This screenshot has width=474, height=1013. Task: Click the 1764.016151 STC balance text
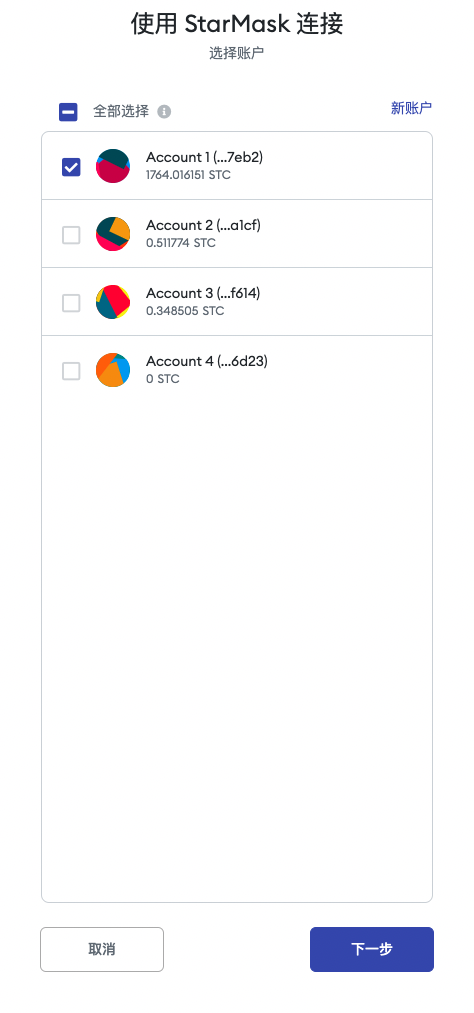pos(188,174)
